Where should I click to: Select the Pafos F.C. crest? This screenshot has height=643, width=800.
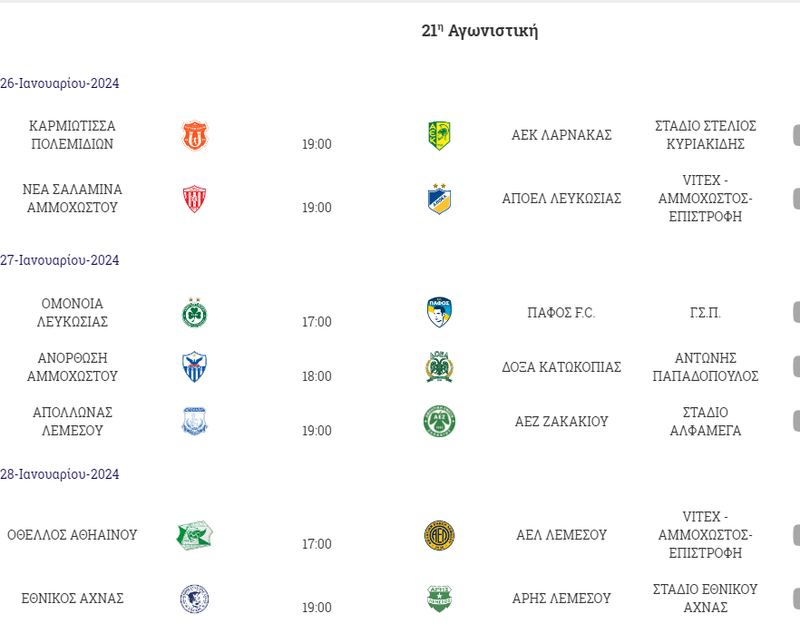439,313
